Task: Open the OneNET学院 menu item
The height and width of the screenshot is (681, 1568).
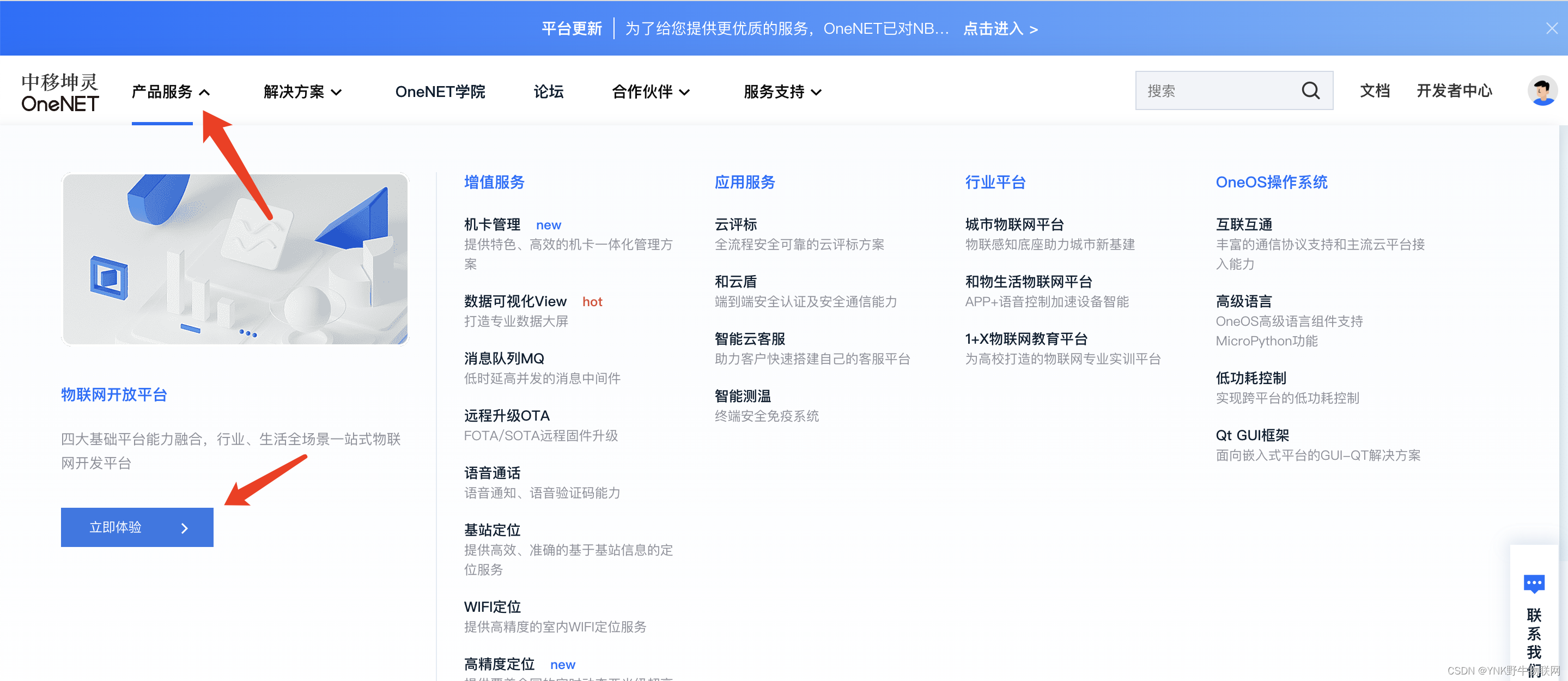Action: 440,92
